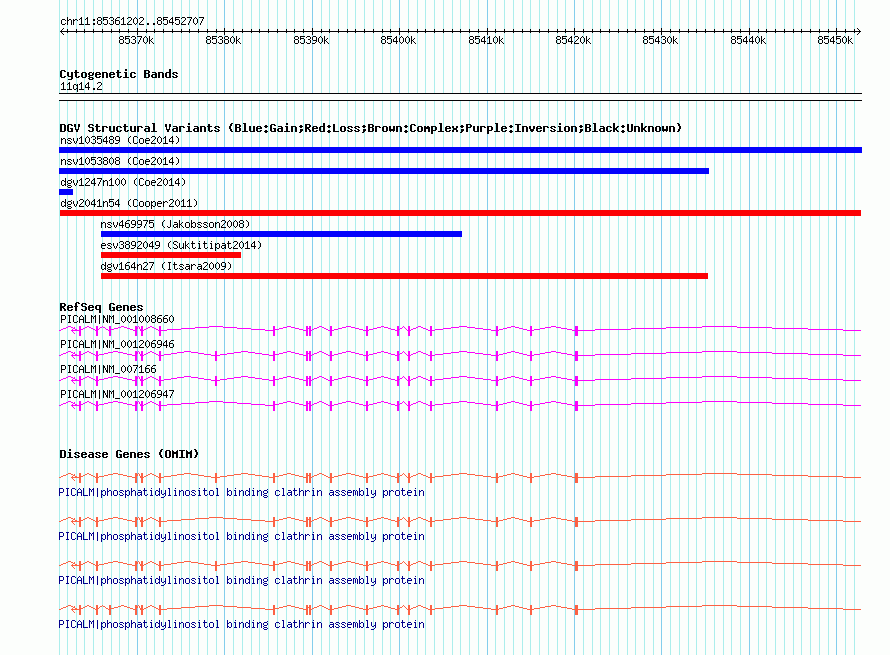Click the 85370k ruler tick label
Viewport: 890px width, 655px height.
coord(136,40)
